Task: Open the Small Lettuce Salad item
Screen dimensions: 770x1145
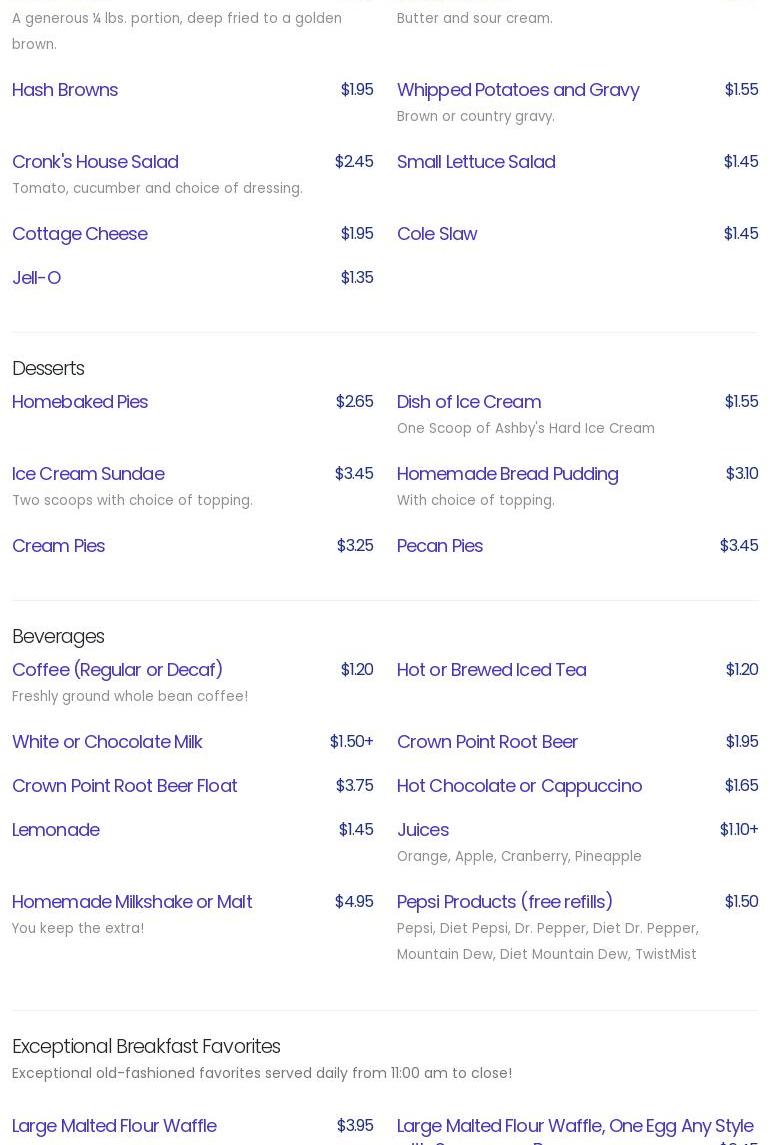Action: click(x=476, y=162)
